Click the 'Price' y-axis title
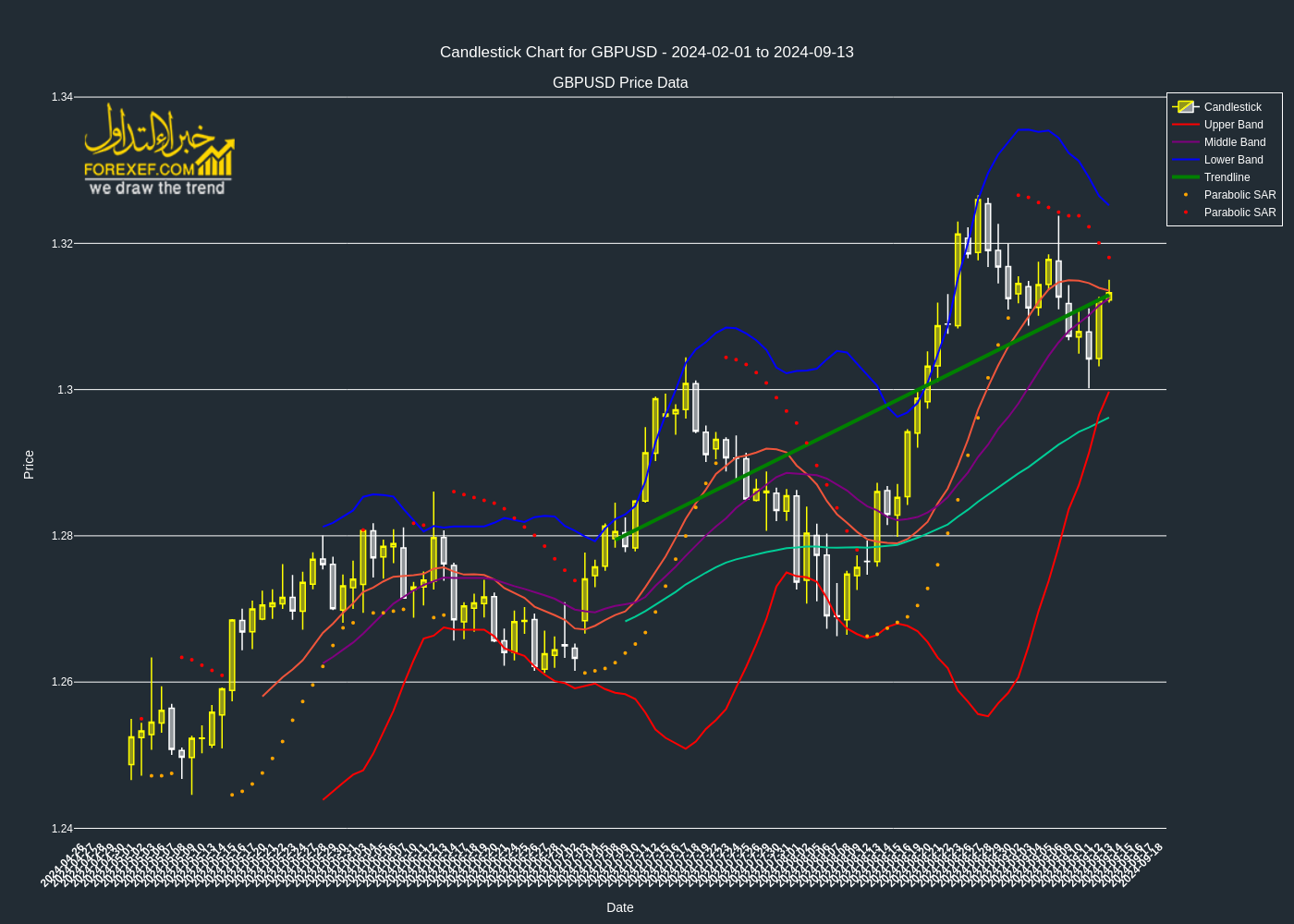This screenshot has height=924, width=1294. [x=29, y=464]
